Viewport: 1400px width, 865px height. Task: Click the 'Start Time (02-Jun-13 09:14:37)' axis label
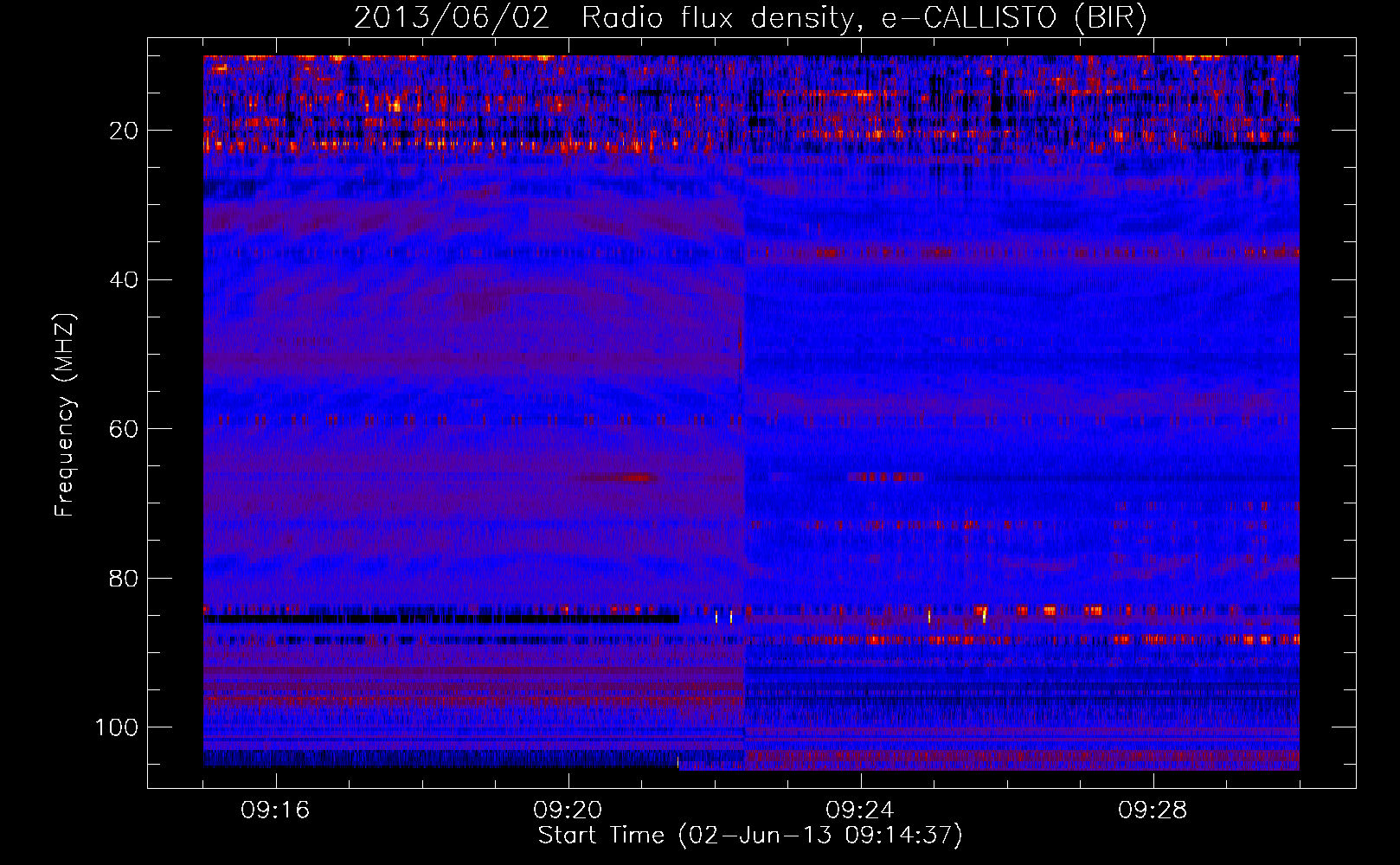click(750, 836)
